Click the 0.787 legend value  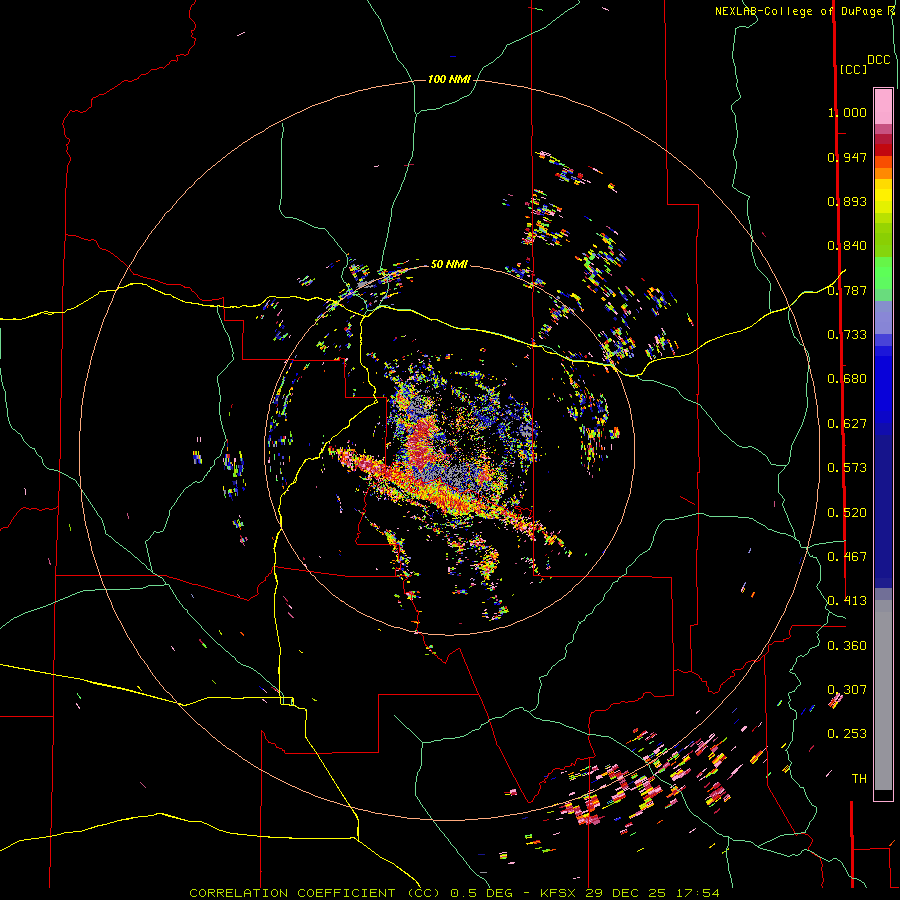[x=847, y=290]
